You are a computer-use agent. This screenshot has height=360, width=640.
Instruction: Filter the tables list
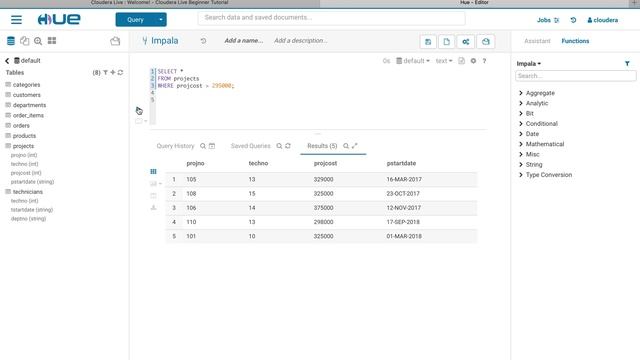[105, 72]
